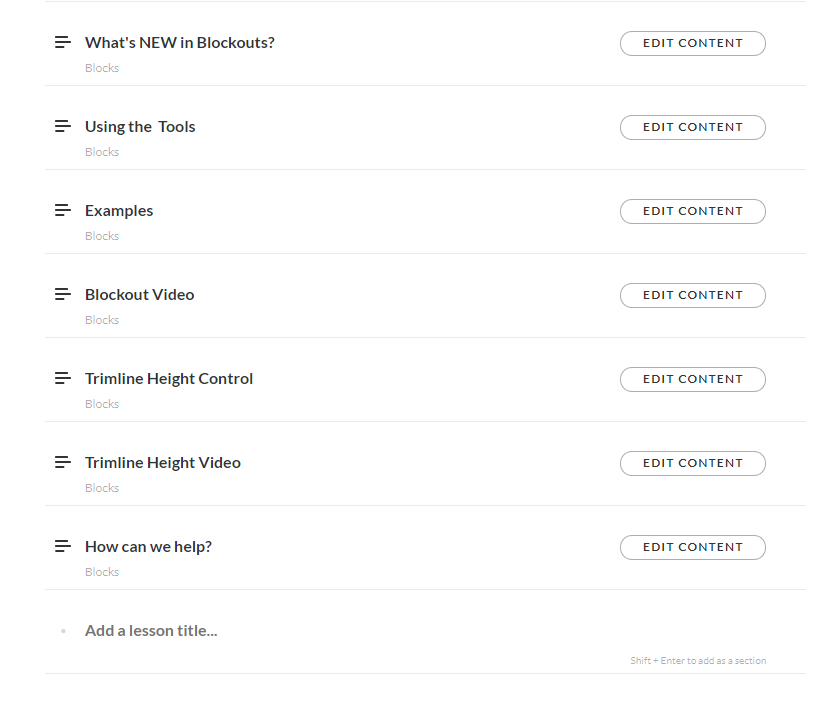This screenshot has height=708, width=825.
Task: Edit content of Using the Tools lesson
Action: click(x=692, y=127)
